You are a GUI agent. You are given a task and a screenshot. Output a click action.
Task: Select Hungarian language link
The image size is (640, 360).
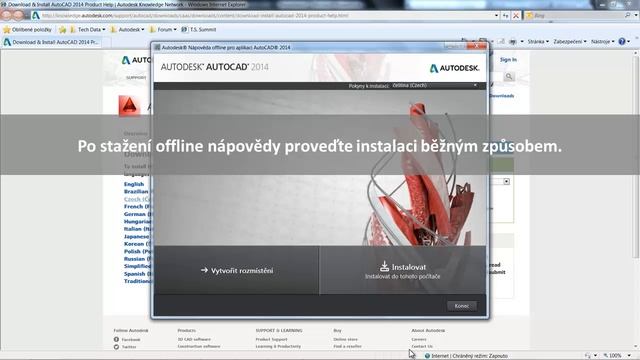pyautogui.click(x=137, y=221)
